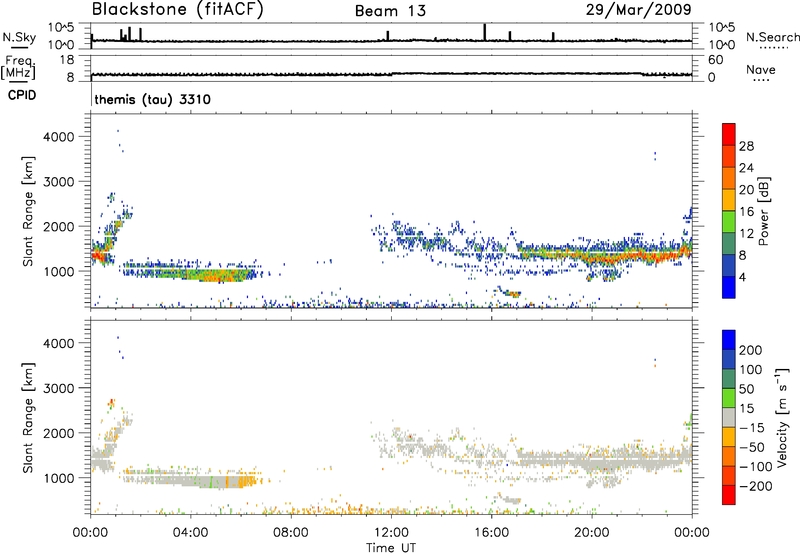
Task: Click the 'N.Sky' label
Action: point(19,37)
